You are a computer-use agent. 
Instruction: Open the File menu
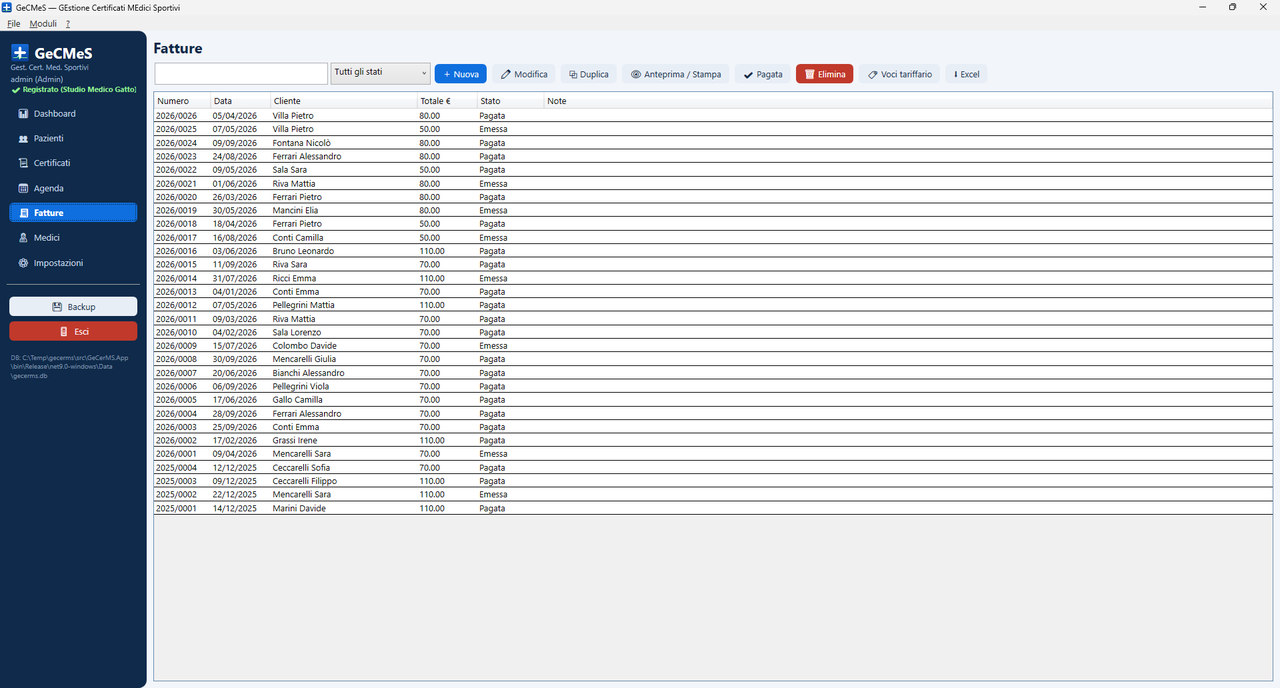(13, 23)
